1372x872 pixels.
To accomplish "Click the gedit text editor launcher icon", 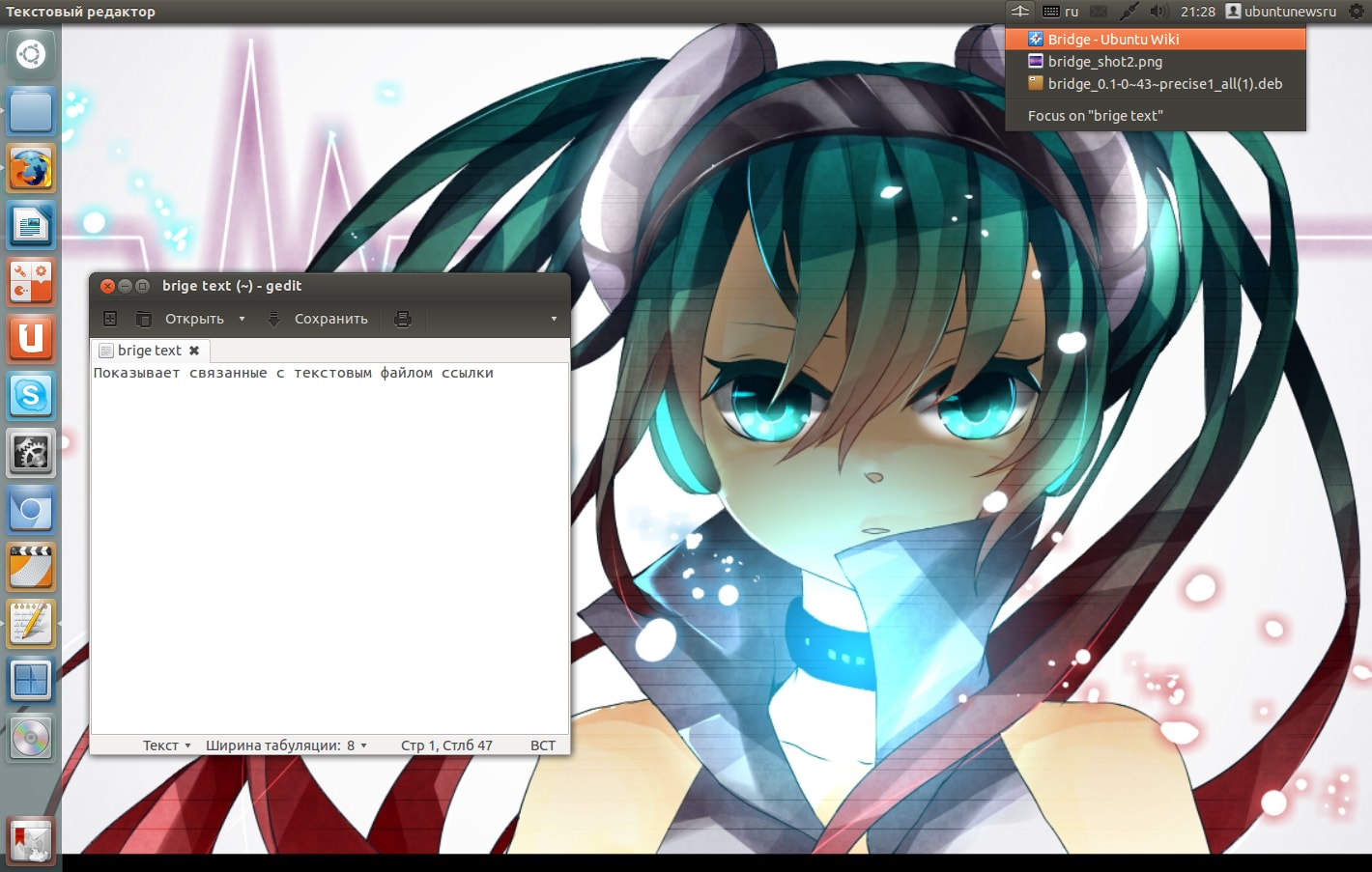I will (31, 624).
